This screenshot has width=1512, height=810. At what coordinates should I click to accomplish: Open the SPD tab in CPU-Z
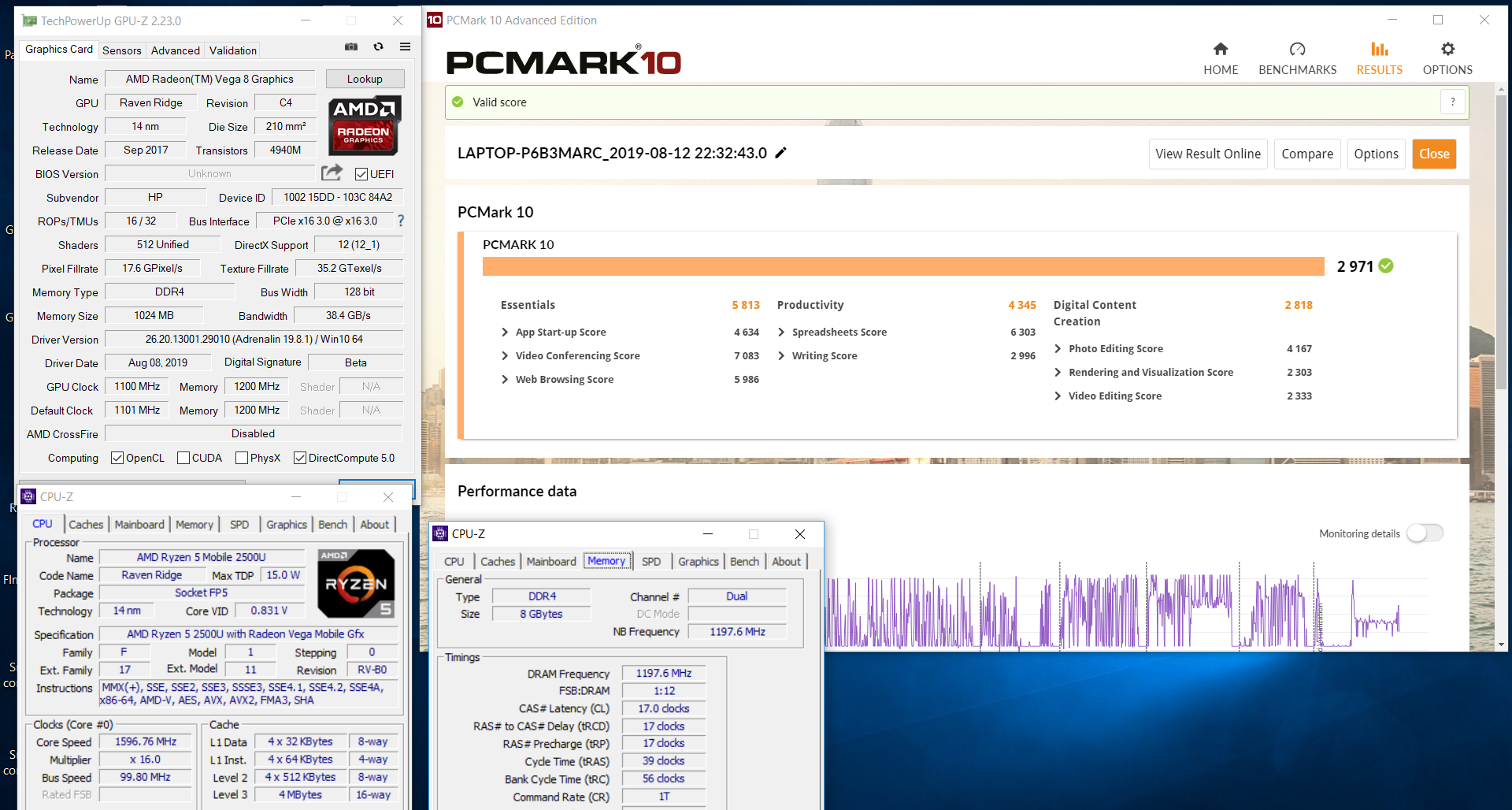click(652, 561)
